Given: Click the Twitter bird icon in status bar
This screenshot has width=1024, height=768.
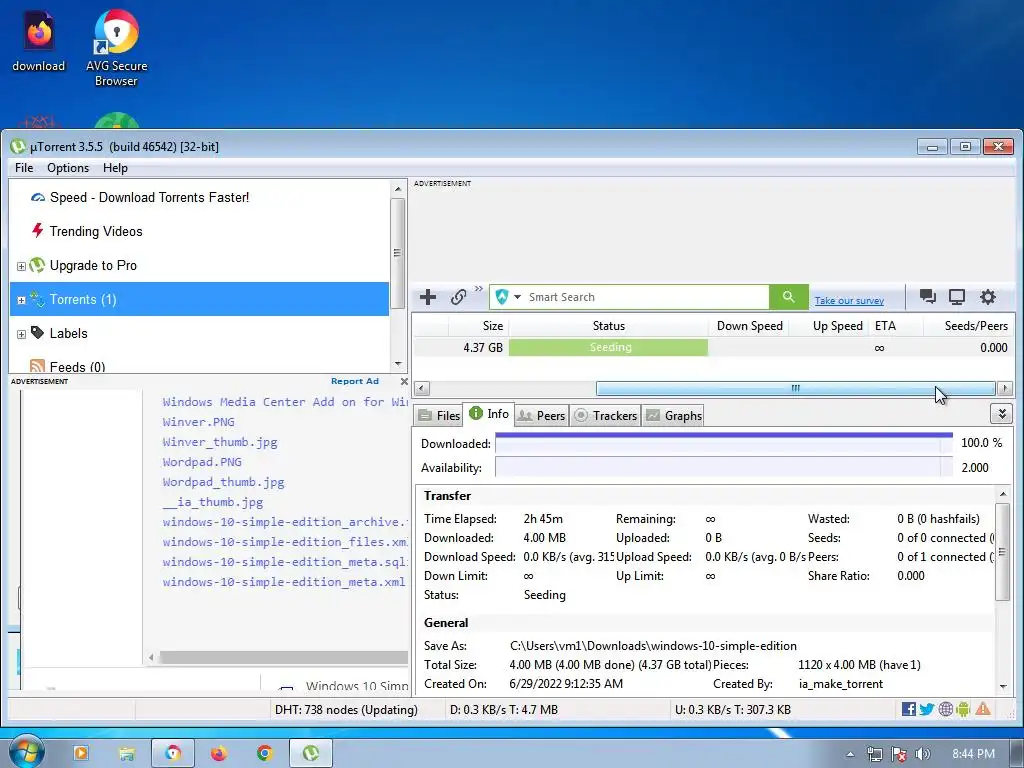Looking at the screenshot, I should 927,709.
